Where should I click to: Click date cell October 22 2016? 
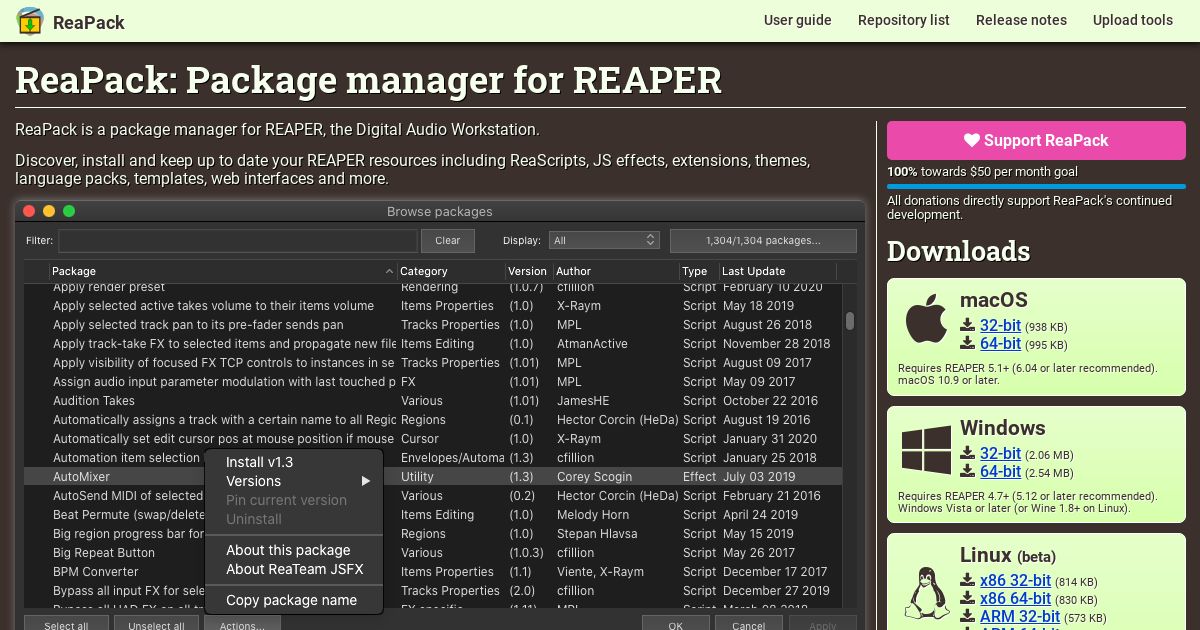[x=770, y=401]
